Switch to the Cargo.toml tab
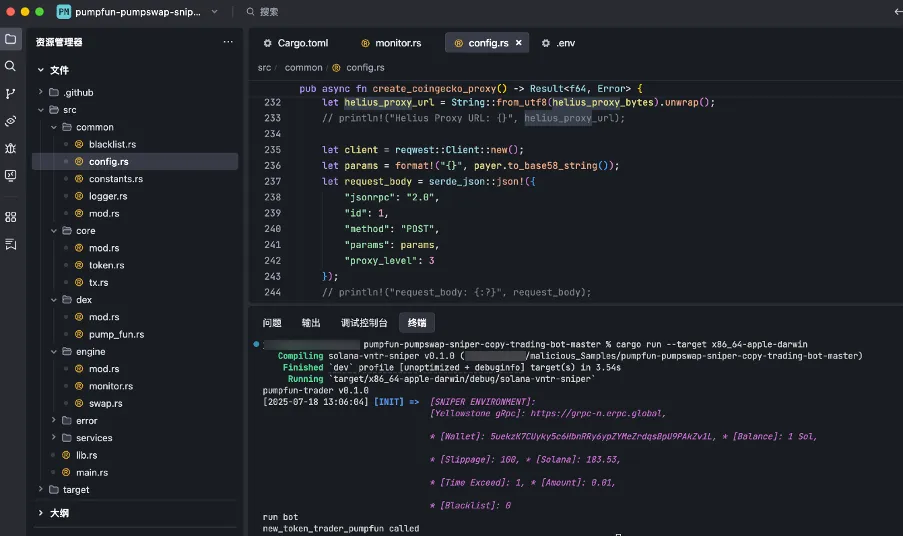The width and height of the screenshot is (904, 536). (x=302, y=43)
